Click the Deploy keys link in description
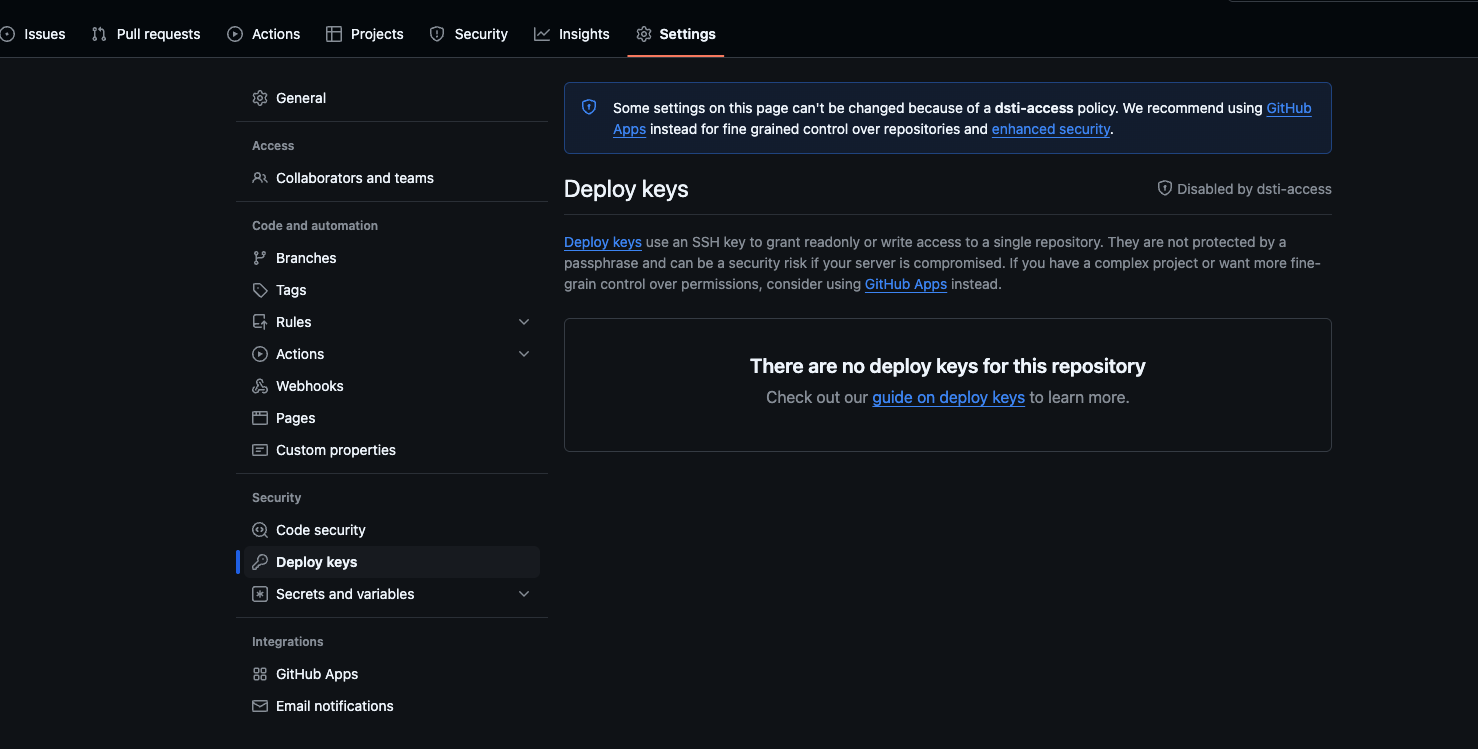The image size is (1478, 749). coord(603,242)
